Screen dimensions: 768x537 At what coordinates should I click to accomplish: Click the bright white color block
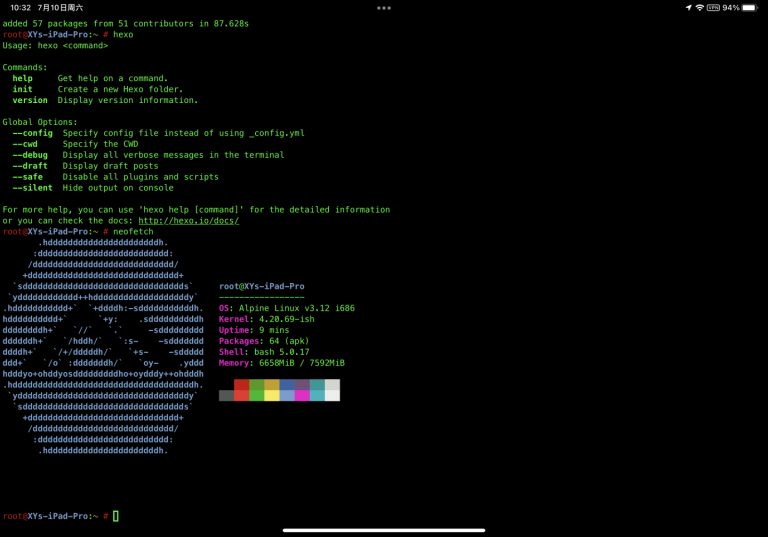332,395
